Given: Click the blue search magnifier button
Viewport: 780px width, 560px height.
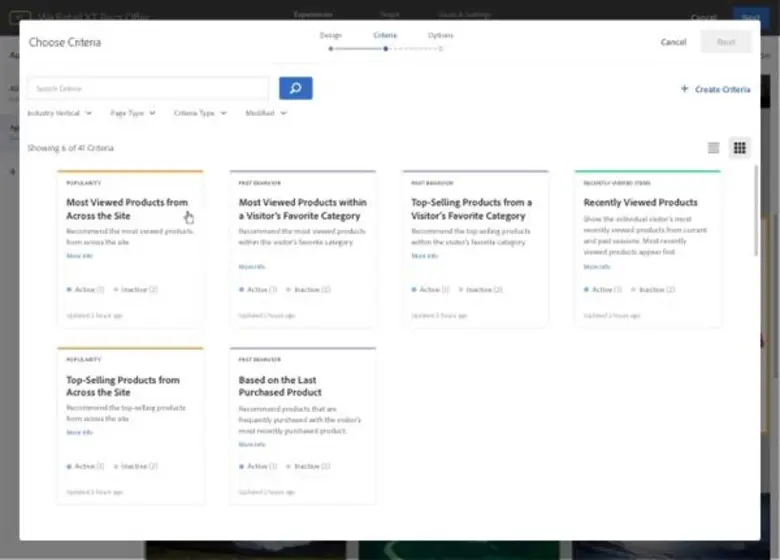Looking at the screenshot, I should tap(295, 88).
